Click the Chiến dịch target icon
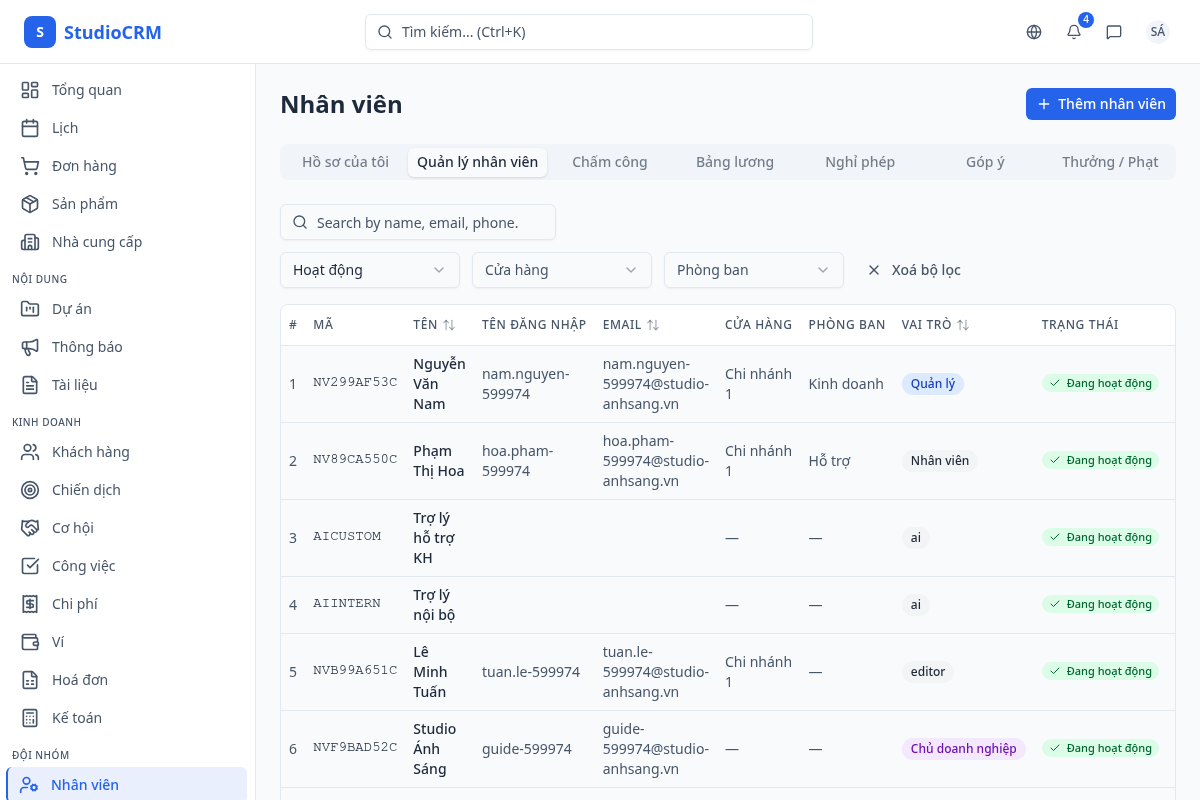 click(30, 490)
